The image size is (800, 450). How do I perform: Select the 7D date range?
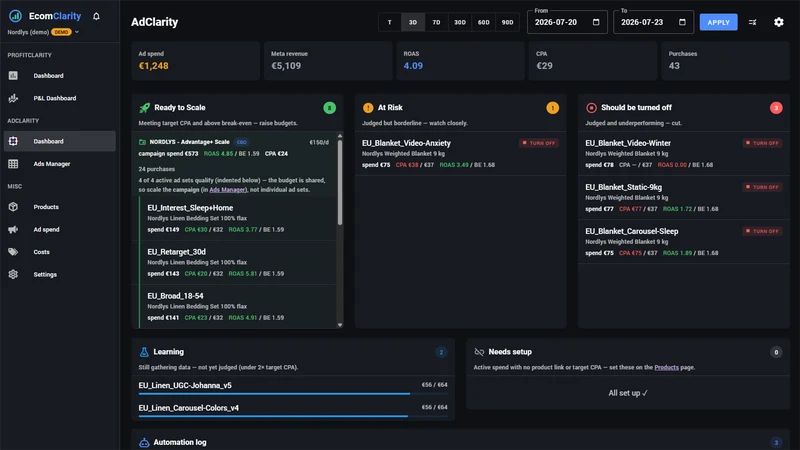tap(436, 22)
